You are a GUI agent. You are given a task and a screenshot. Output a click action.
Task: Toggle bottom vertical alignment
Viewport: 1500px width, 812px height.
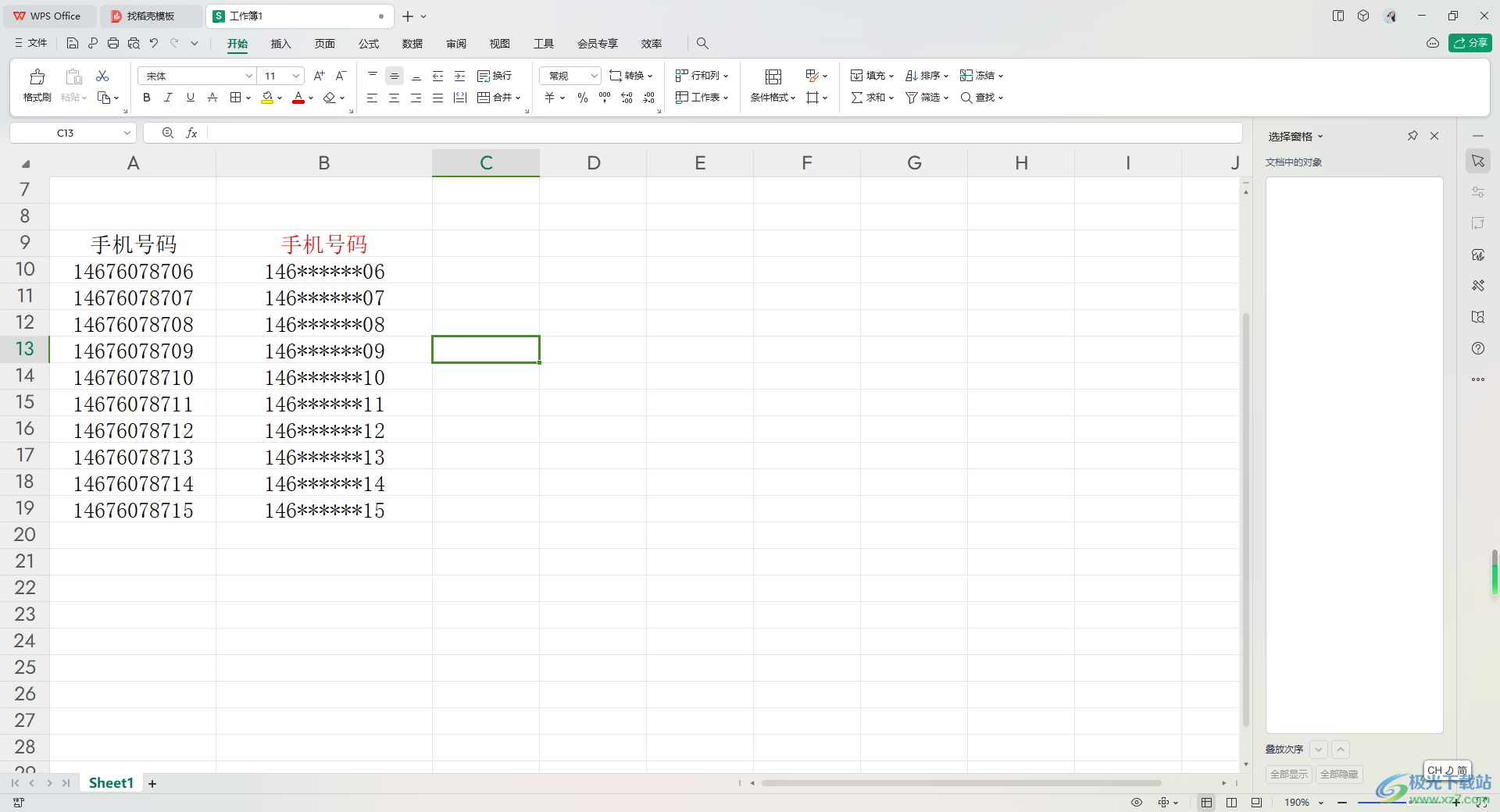pyautogui.click(x=416, y=76)
